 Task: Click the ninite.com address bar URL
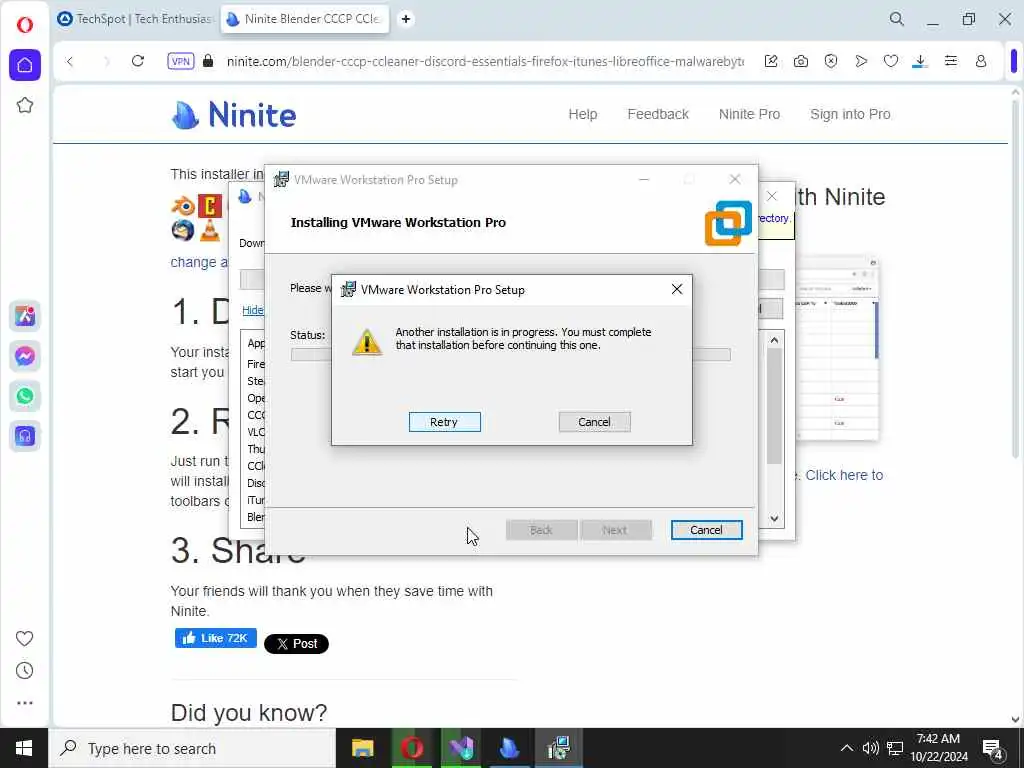tap(485, 61)
